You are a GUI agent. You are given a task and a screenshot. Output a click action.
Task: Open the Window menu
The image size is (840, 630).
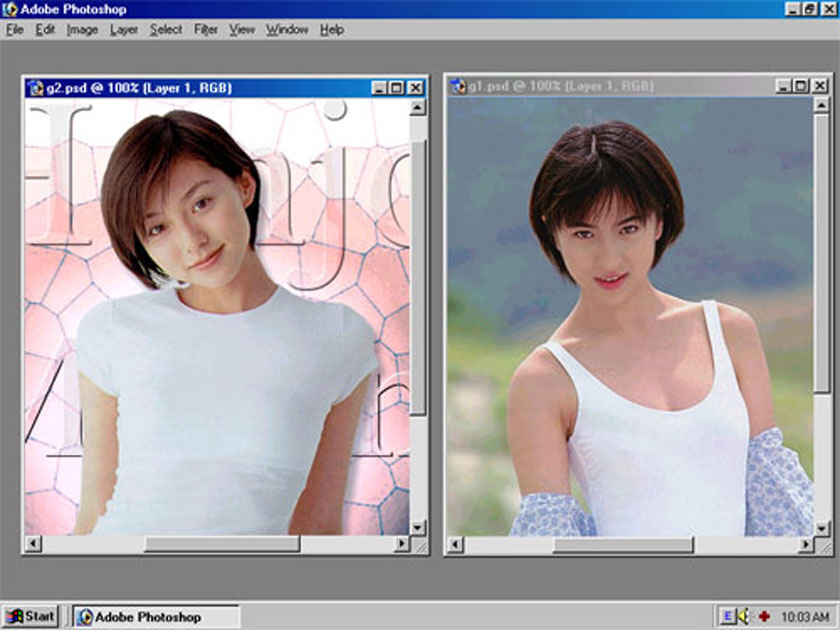pos(287,30)
